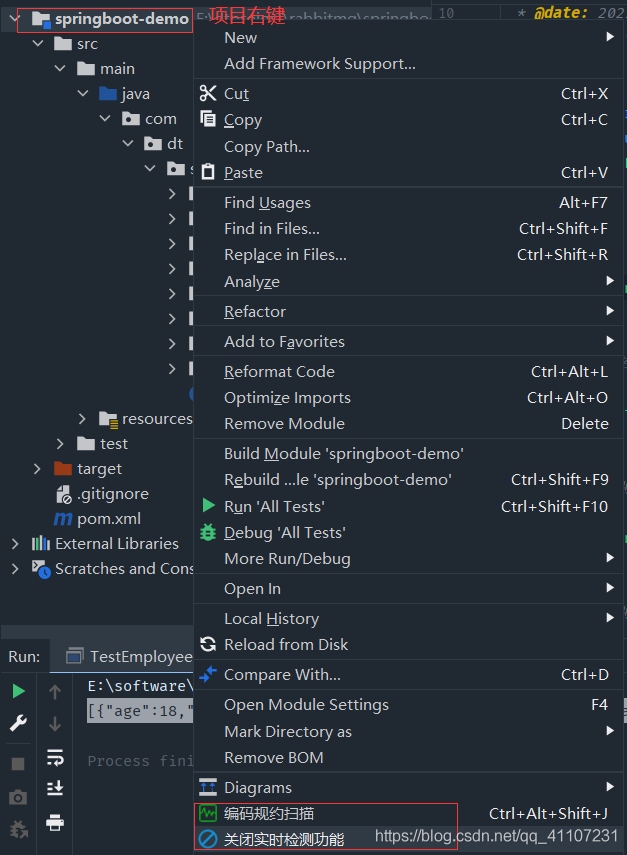Disable real-time detection via 关闭实时检测功能
This screenshot has width=627, height=855.
pyautogui.click(x=283, y=839)
